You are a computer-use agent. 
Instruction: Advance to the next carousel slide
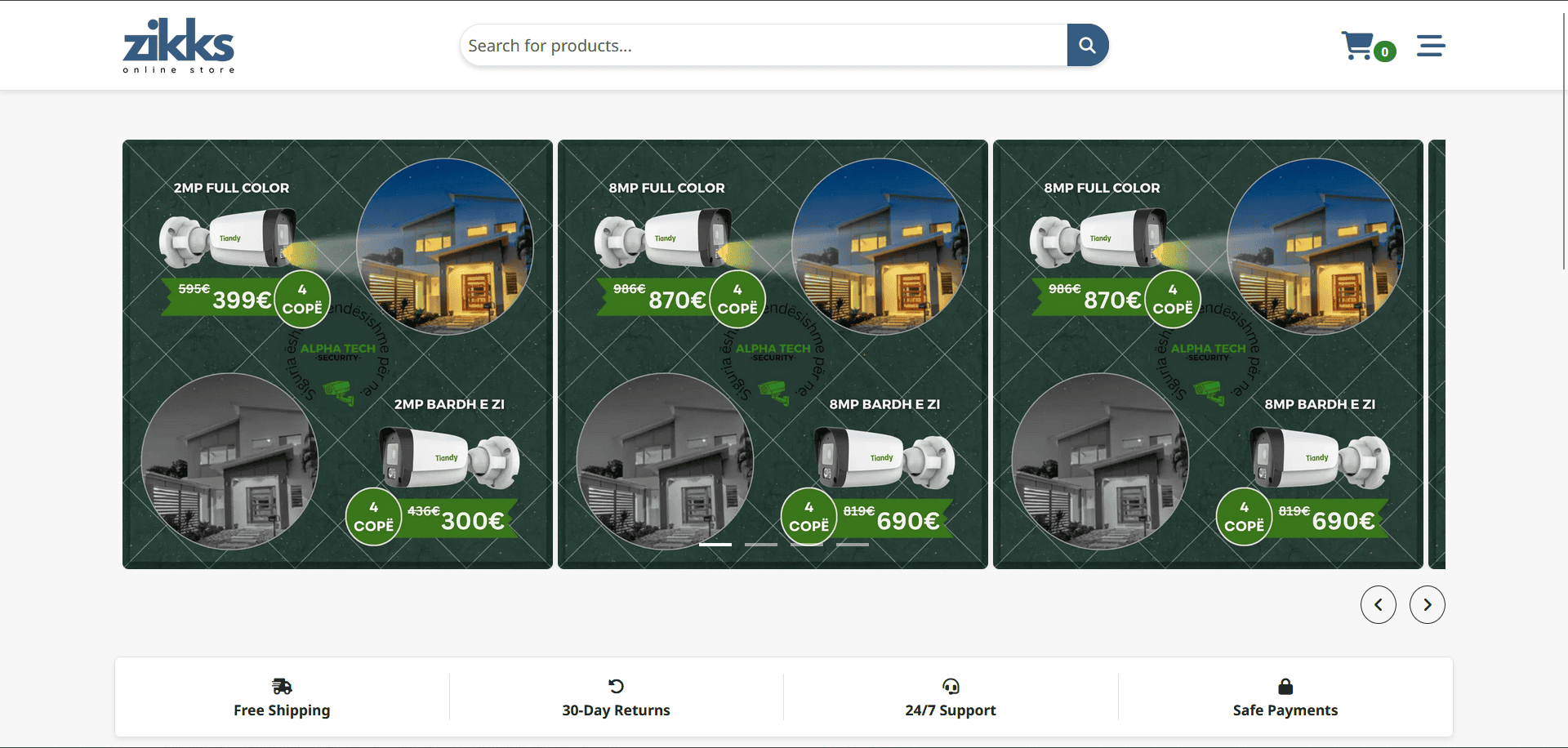(x=1427, y=604)
